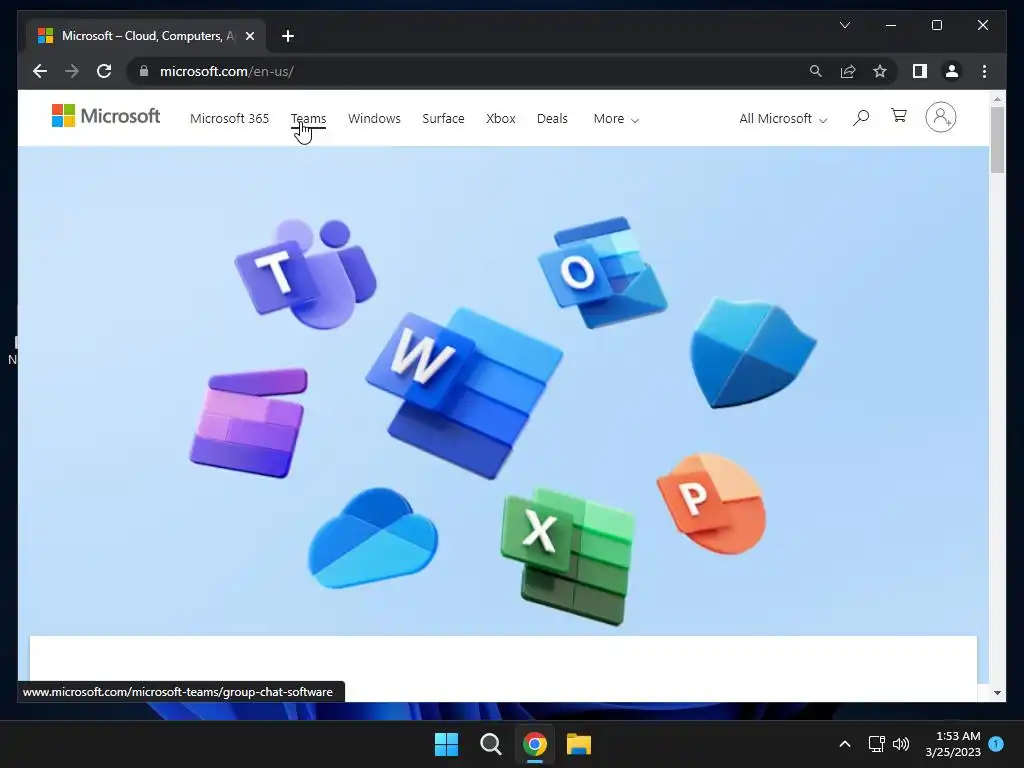Click the scrollbar up arrow
1024x768 pixels.
tap(997, 99)
